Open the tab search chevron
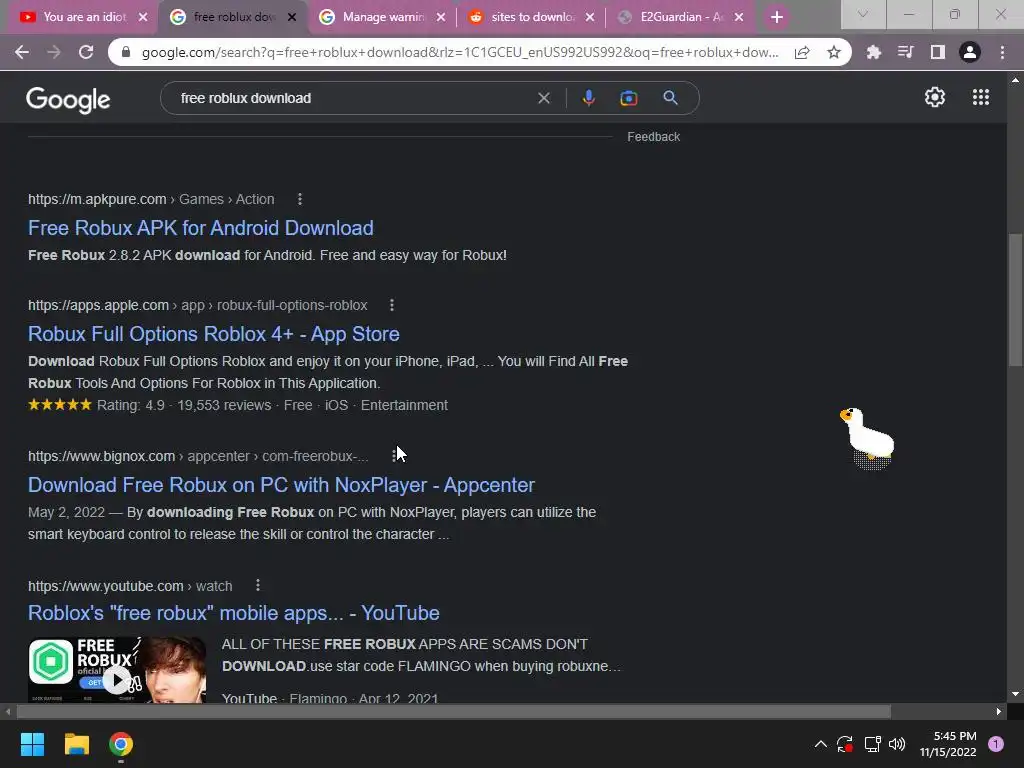 863,14
